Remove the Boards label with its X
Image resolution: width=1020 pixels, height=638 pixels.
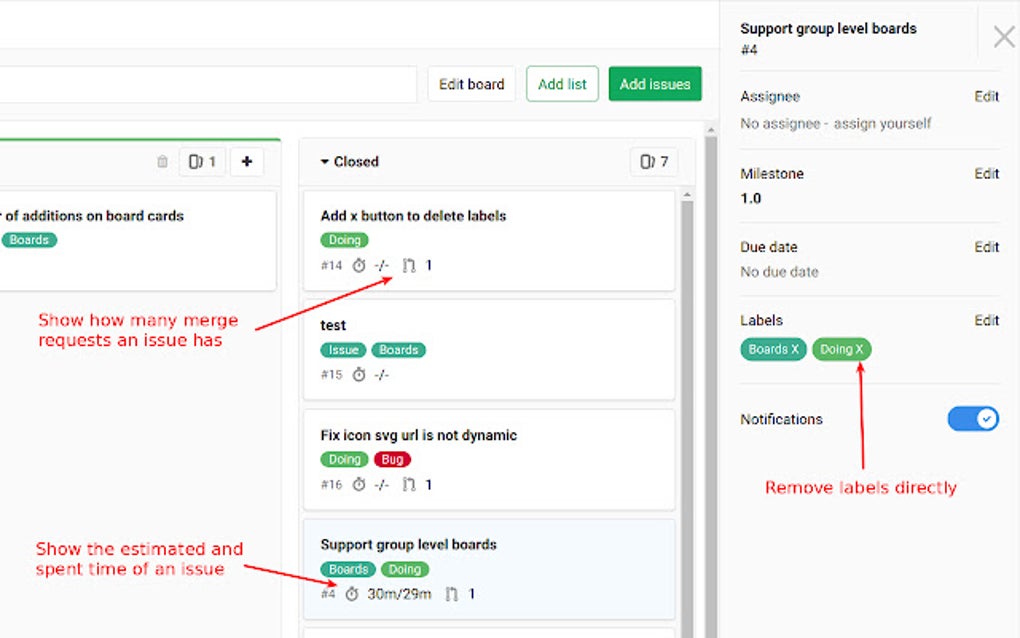(793, 349)
